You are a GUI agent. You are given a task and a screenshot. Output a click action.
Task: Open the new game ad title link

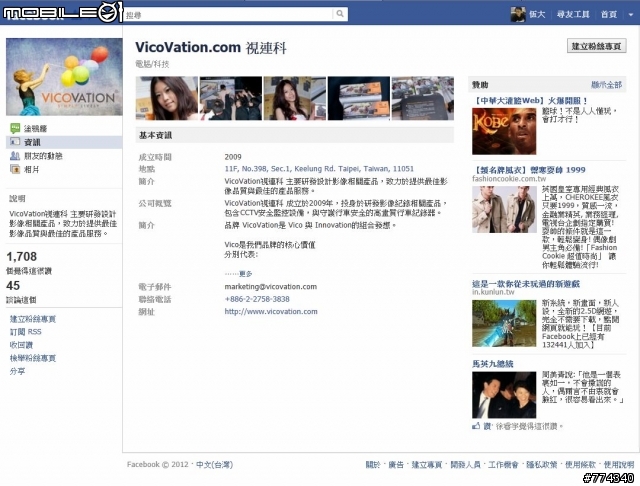[526, 284]
